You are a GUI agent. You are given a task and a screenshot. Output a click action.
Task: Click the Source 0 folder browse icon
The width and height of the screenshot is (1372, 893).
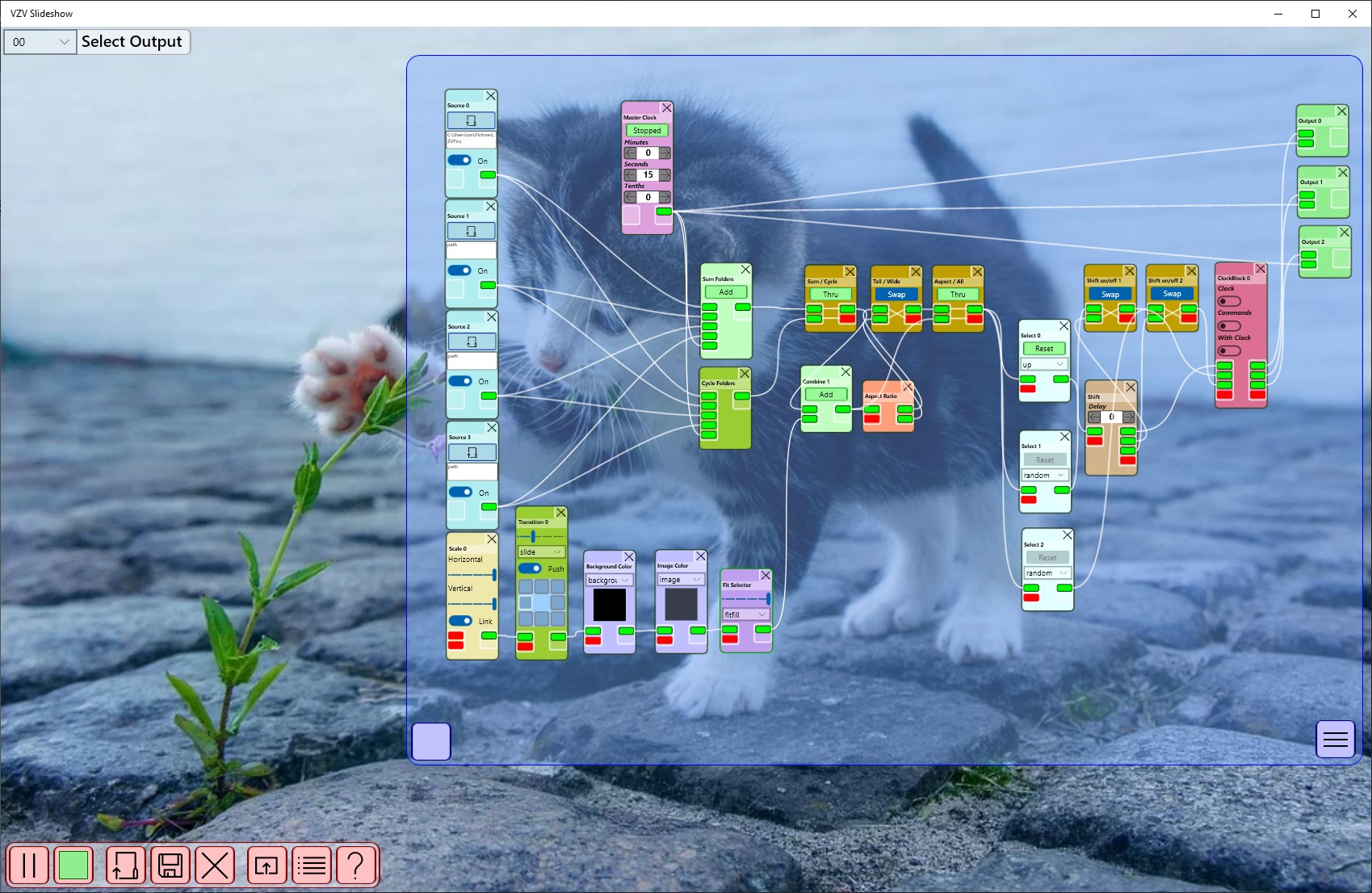tap(472, 120)
